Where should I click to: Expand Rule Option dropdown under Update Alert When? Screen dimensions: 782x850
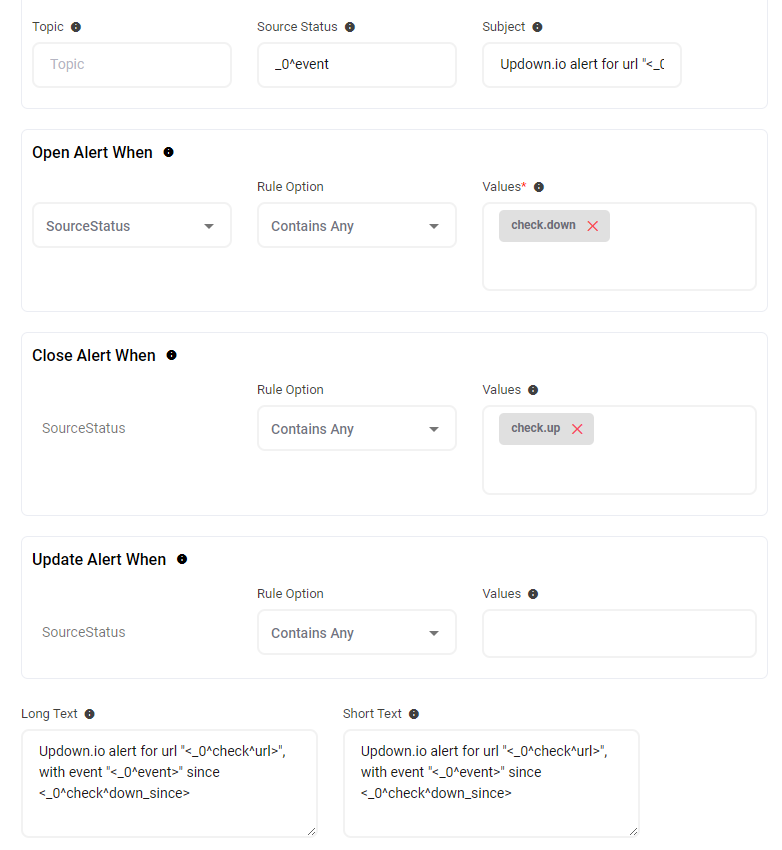356,633
